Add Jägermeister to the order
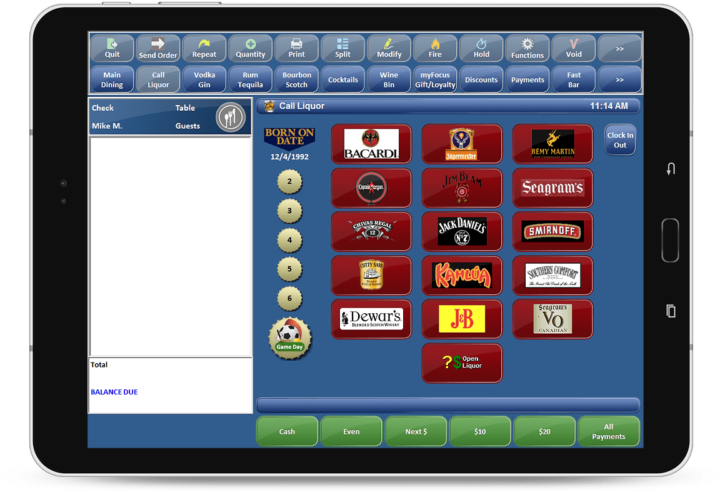This screenshot has height=492, width=720. (462, 144)
